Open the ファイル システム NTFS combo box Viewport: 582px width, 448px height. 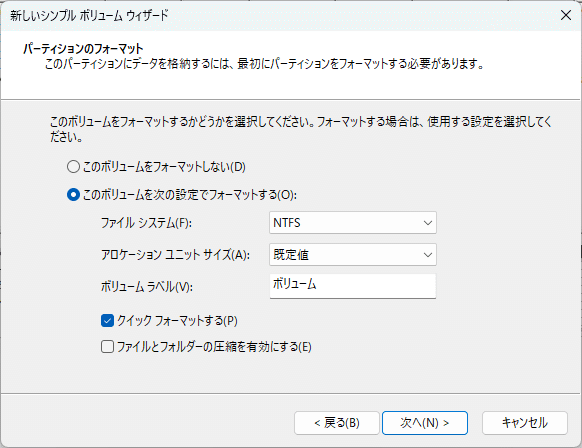tap(353, 223)
